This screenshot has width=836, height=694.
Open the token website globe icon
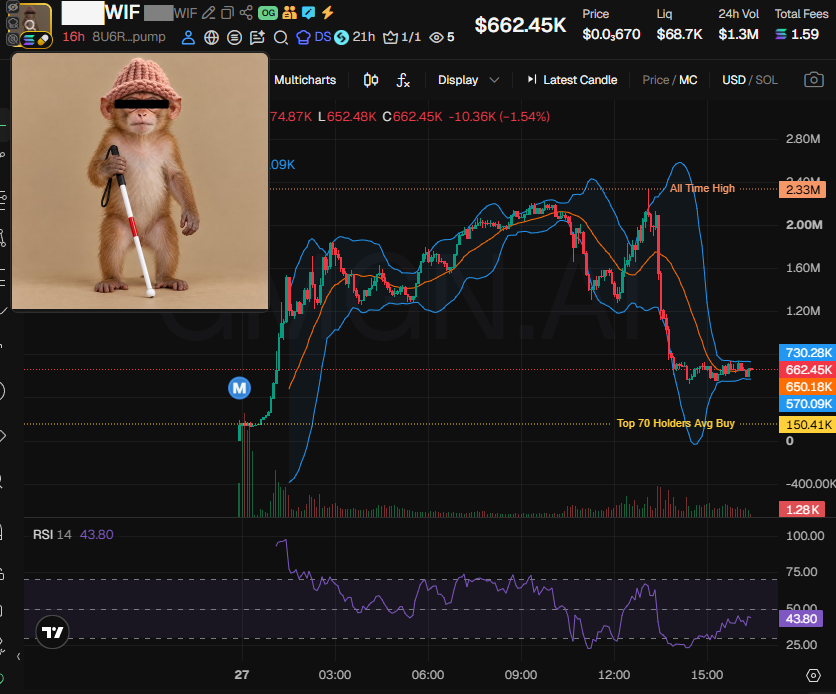pos(212,37)
